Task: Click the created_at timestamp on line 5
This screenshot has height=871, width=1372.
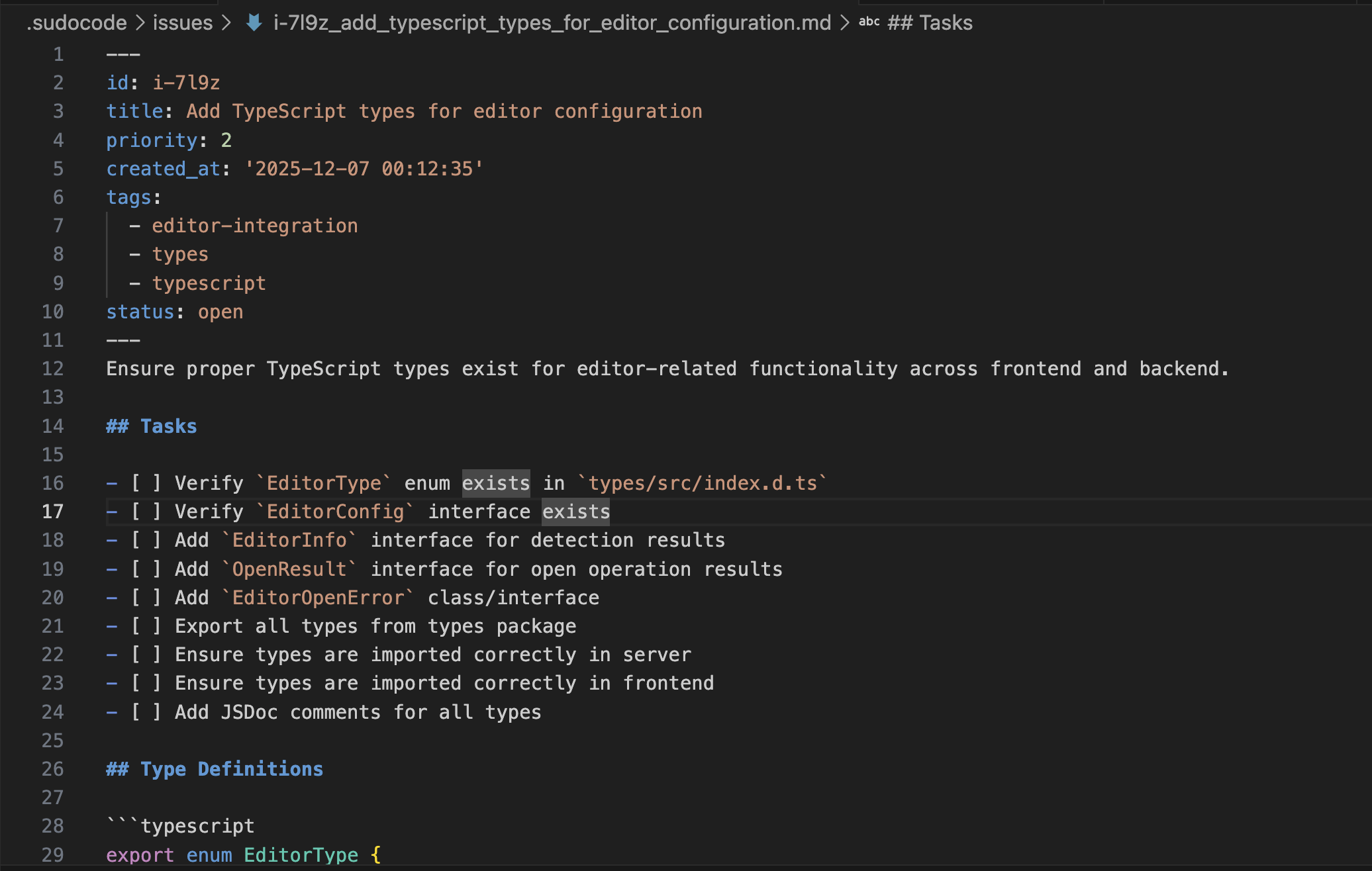Action: click(x=363, y=168)
